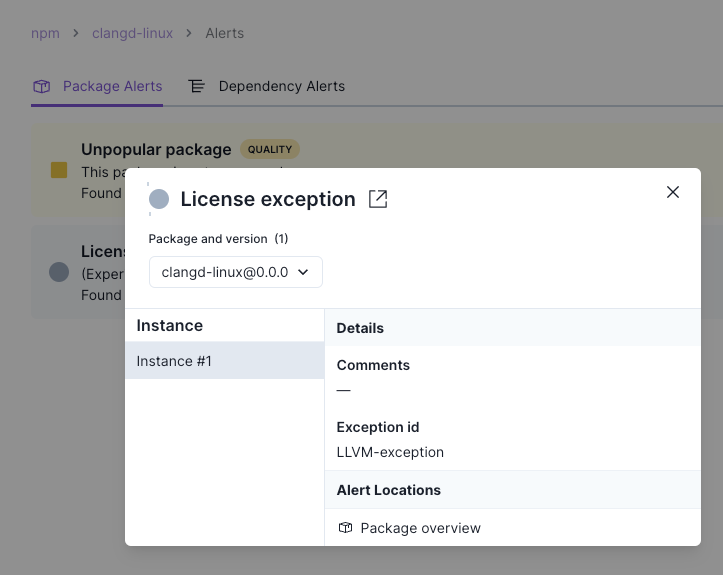
Task: Click the package icon beside Package overview
Action: click(345, 528)
